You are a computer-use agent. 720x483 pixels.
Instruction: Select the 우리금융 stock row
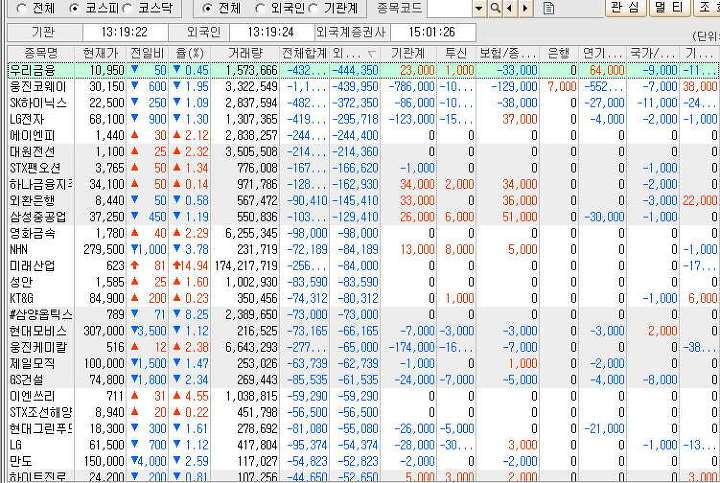pyautogui.click(x=363, y=70)
